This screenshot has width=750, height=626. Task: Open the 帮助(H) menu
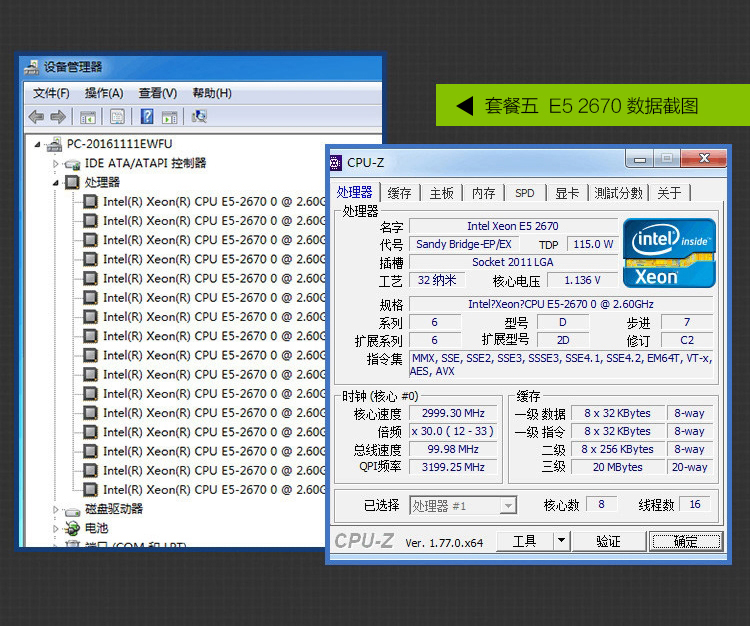(212, 93)
